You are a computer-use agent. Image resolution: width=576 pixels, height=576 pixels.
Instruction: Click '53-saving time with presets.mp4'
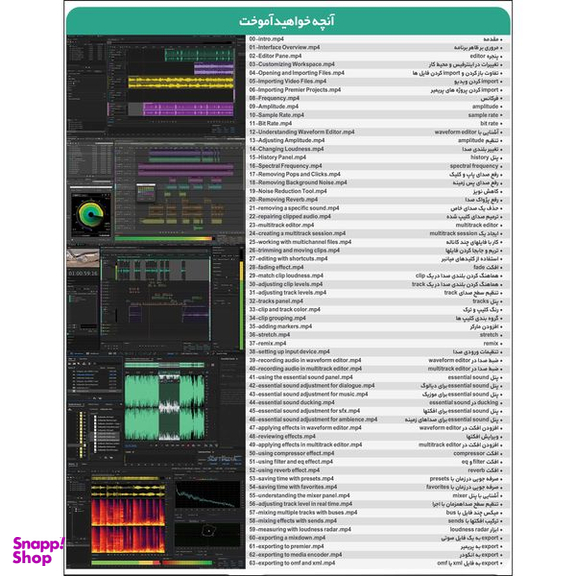coord(291,479)
